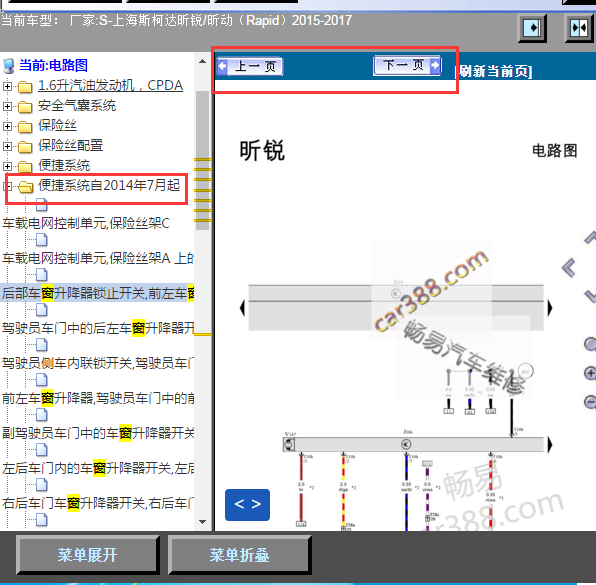Open 前左车窗升降器 page entry
The height and width of the screenshot is (585, 596).
click(x=98, y=398)
